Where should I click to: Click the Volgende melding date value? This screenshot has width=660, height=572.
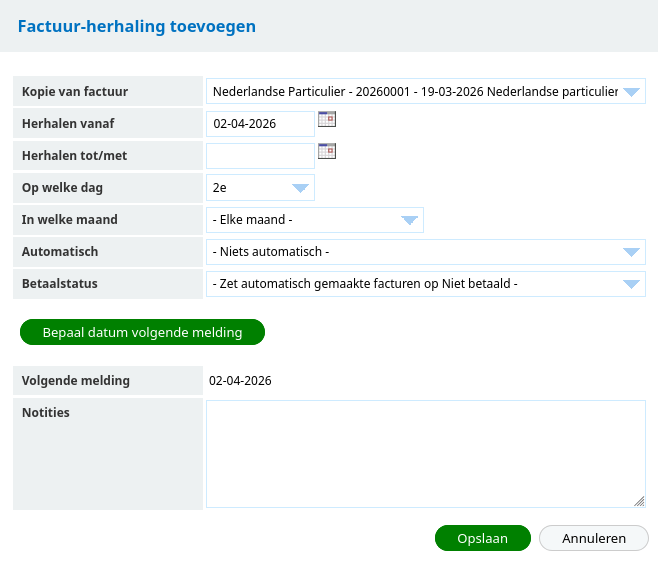pyautogui.click(x=240, y=380)
